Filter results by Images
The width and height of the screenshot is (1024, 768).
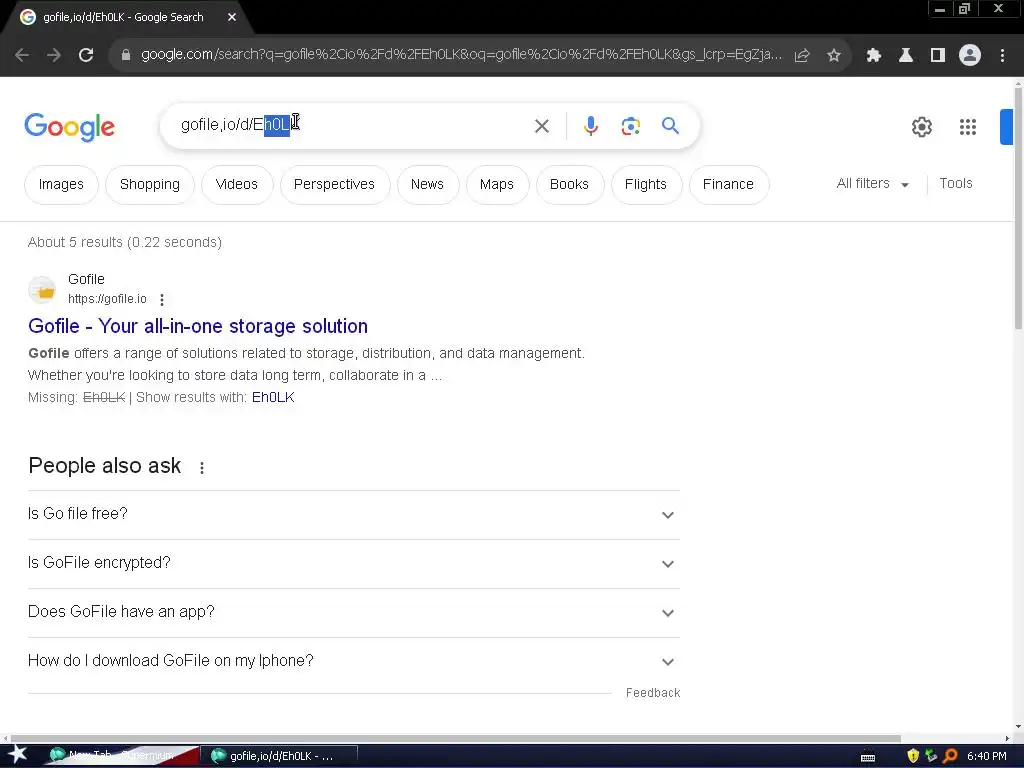(x=61, y=185)
